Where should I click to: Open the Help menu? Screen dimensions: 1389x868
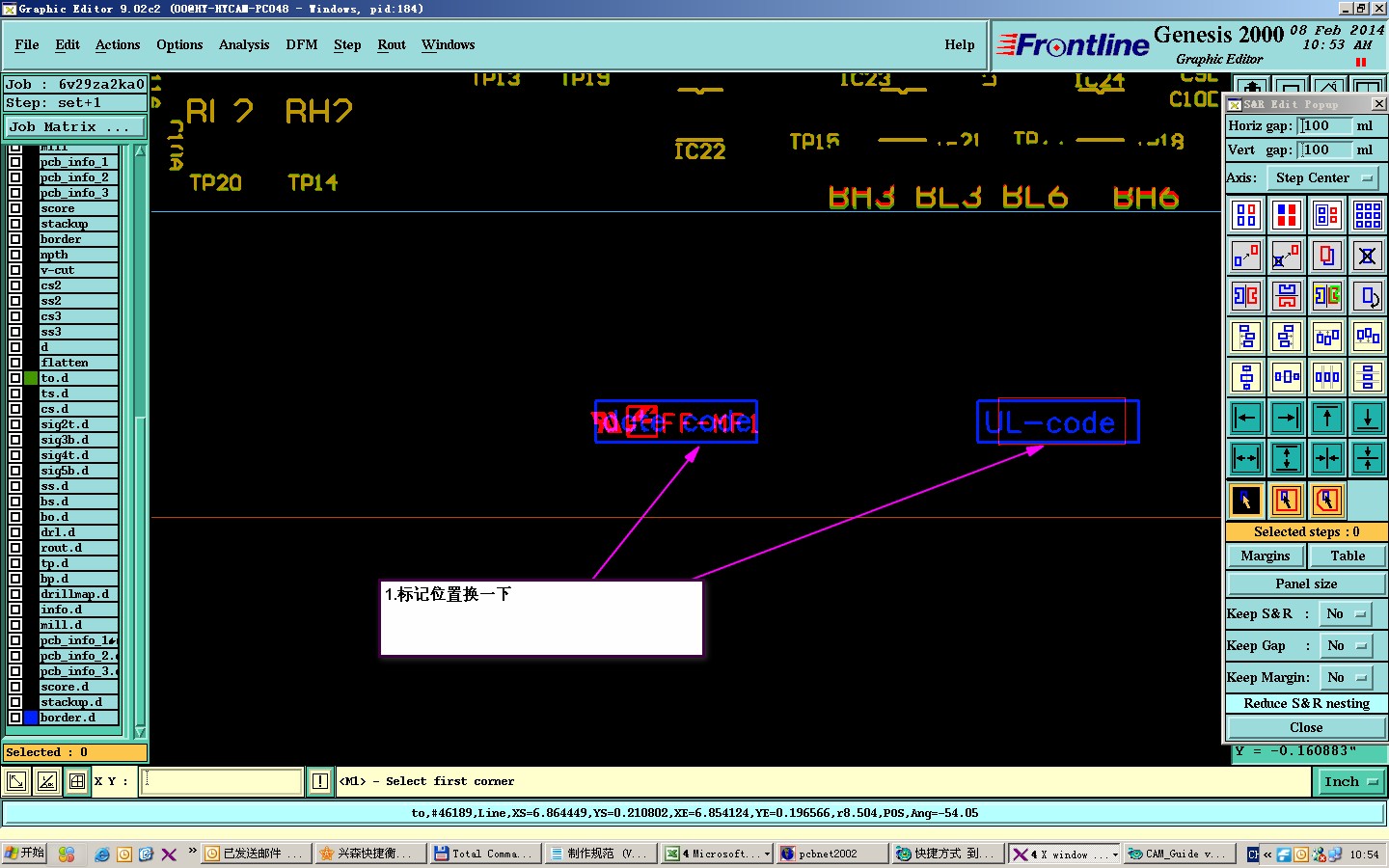pyautogui.click(x=960, y=44)
